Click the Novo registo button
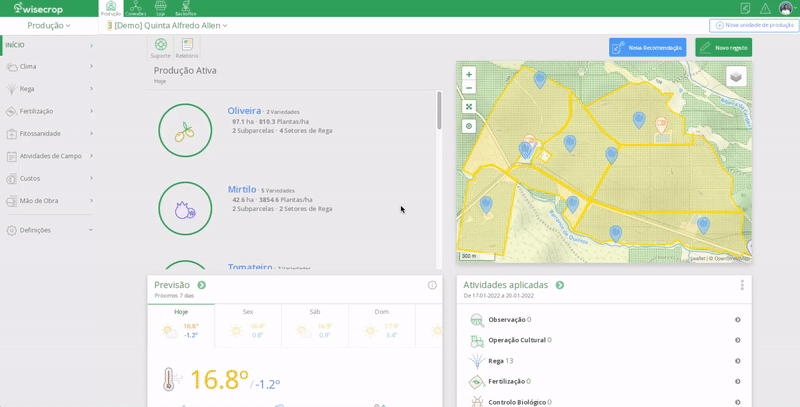 pyautogui.click(x=723, y=47)
